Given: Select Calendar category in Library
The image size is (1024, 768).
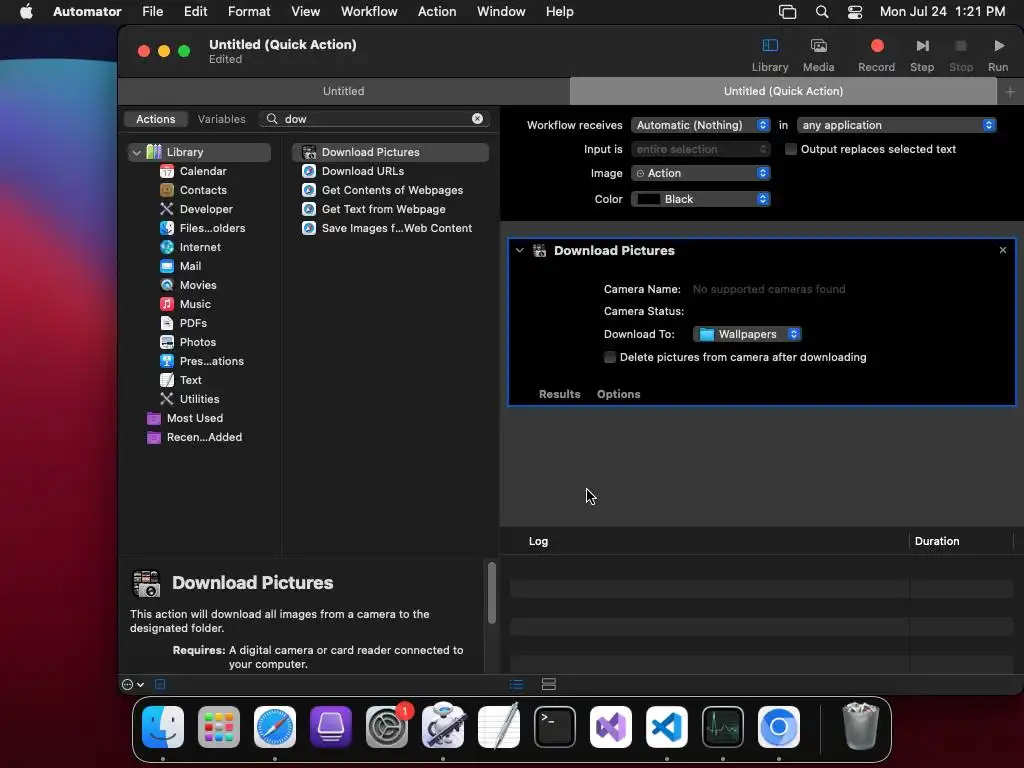Looking at the screenshot, I should [x=202, y=171].
